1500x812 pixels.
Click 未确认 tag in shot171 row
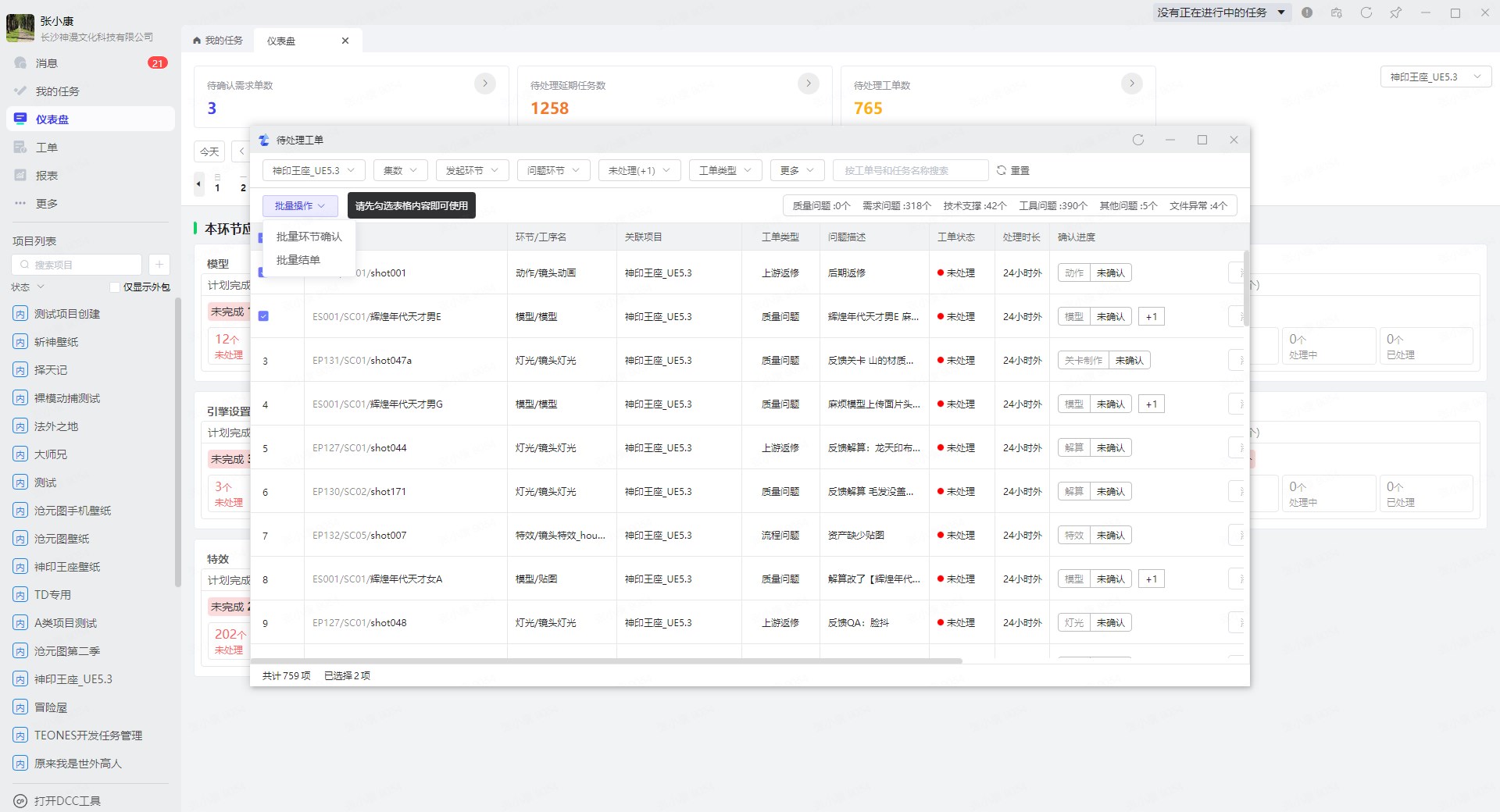(1110, 491)
